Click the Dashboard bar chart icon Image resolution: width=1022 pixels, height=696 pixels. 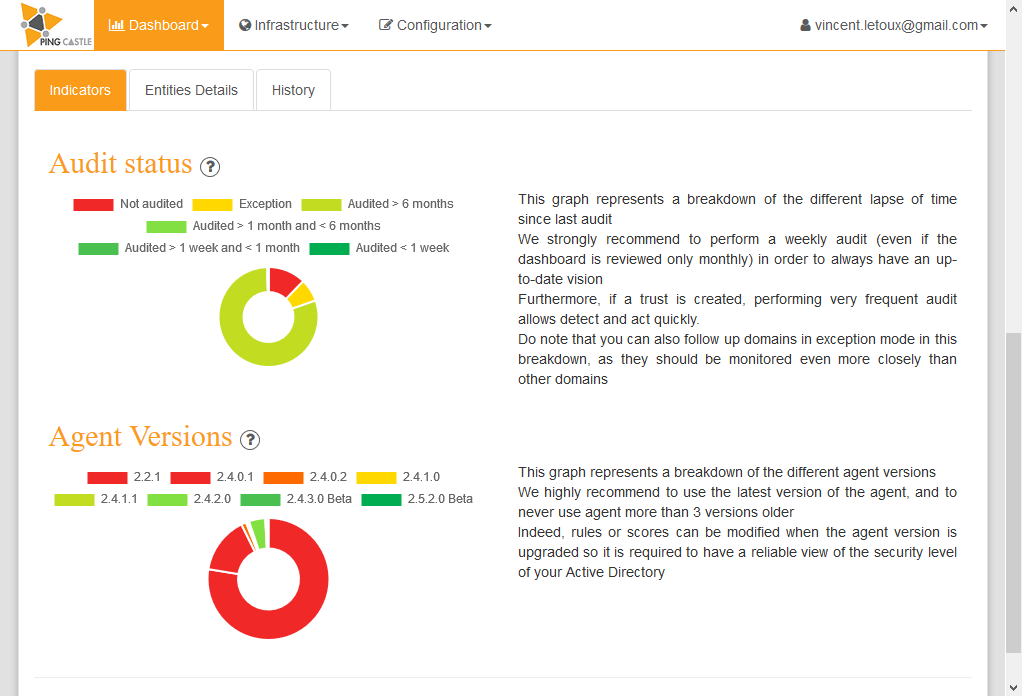coord(116,25)
